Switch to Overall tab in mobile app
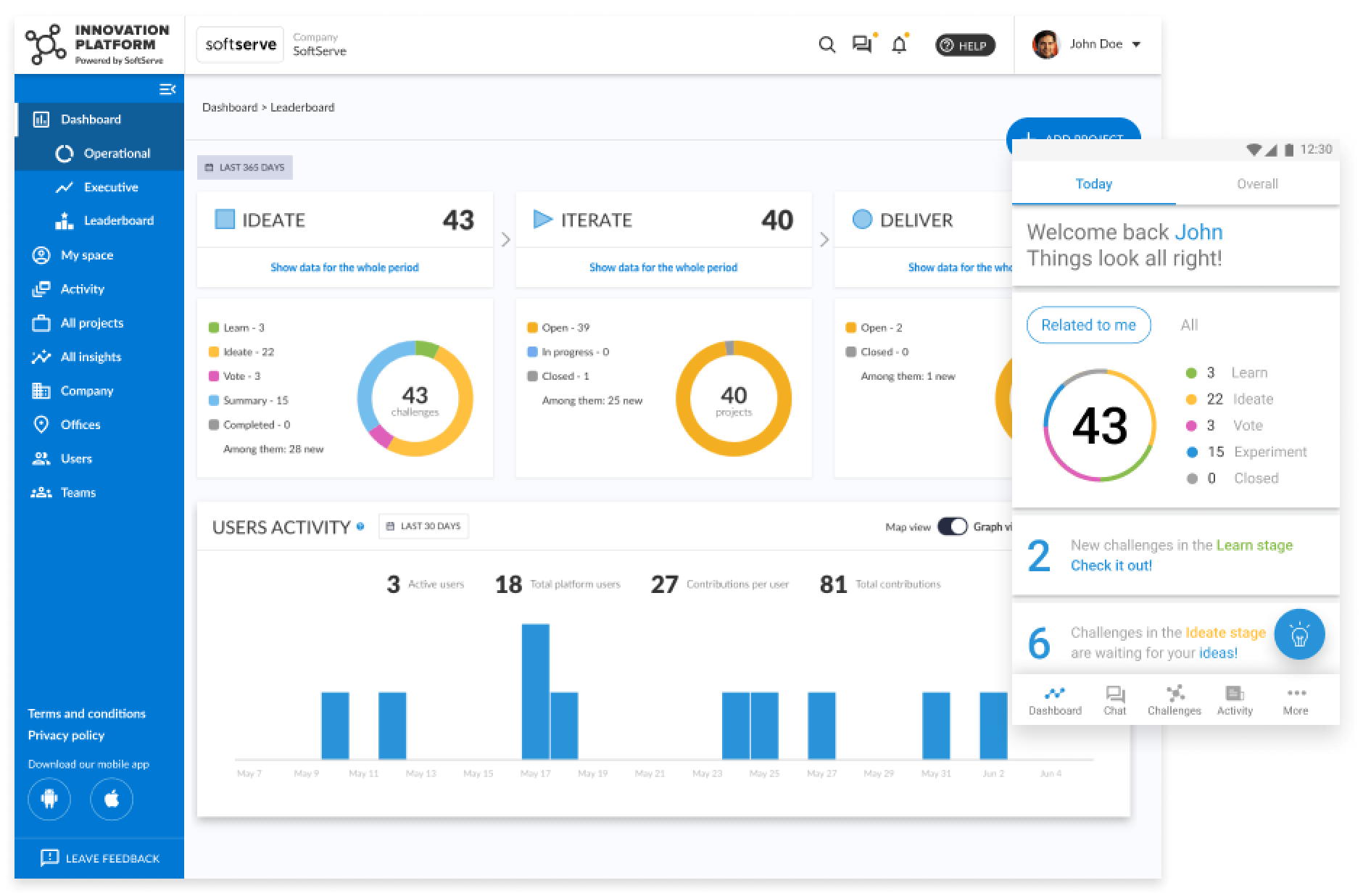1363x896 pixels. (x=1257, y=184)
